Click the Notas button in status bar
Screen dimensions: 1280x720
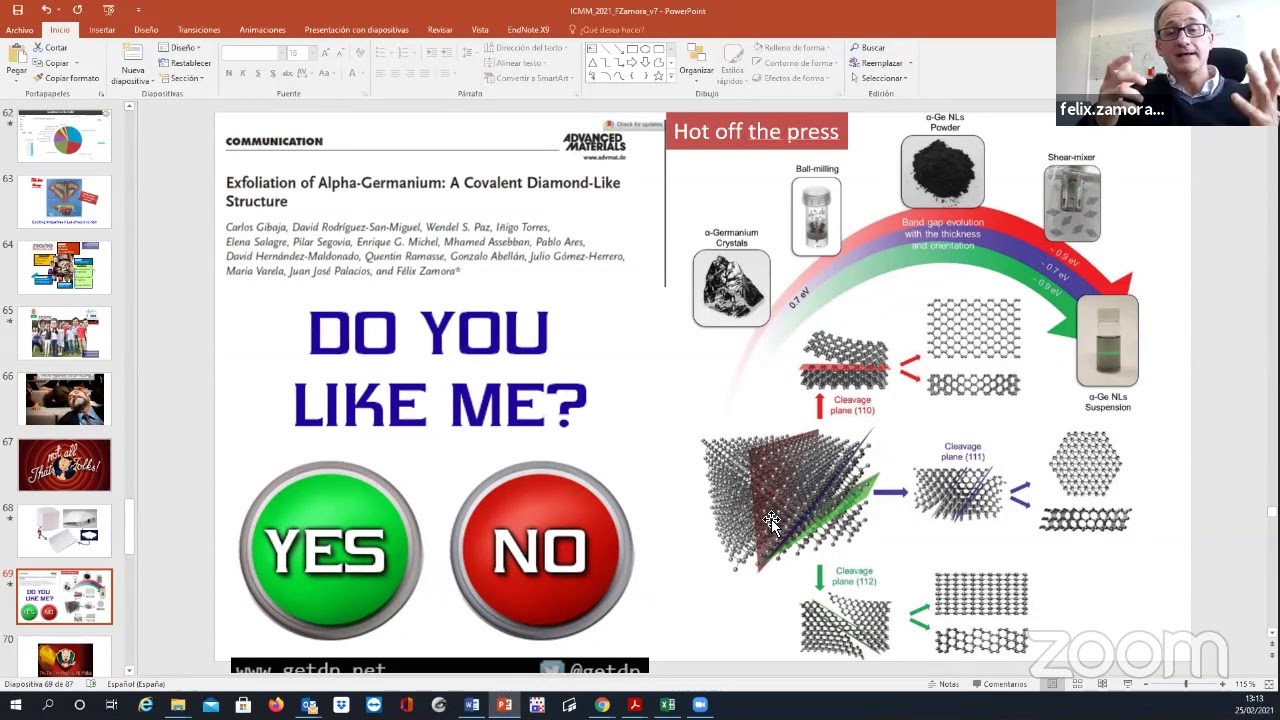point(942,684)
